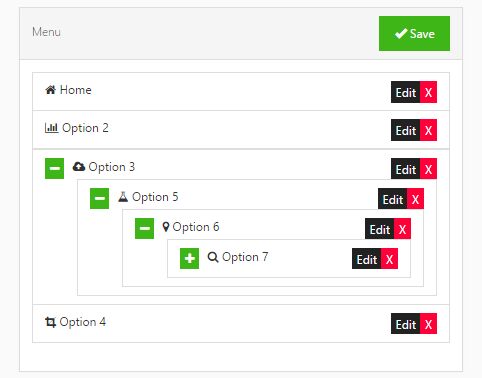The height and width of the screenshot is (378, 482).
Task: Open Edit for Option 2
Action: [x=406, y=130]
